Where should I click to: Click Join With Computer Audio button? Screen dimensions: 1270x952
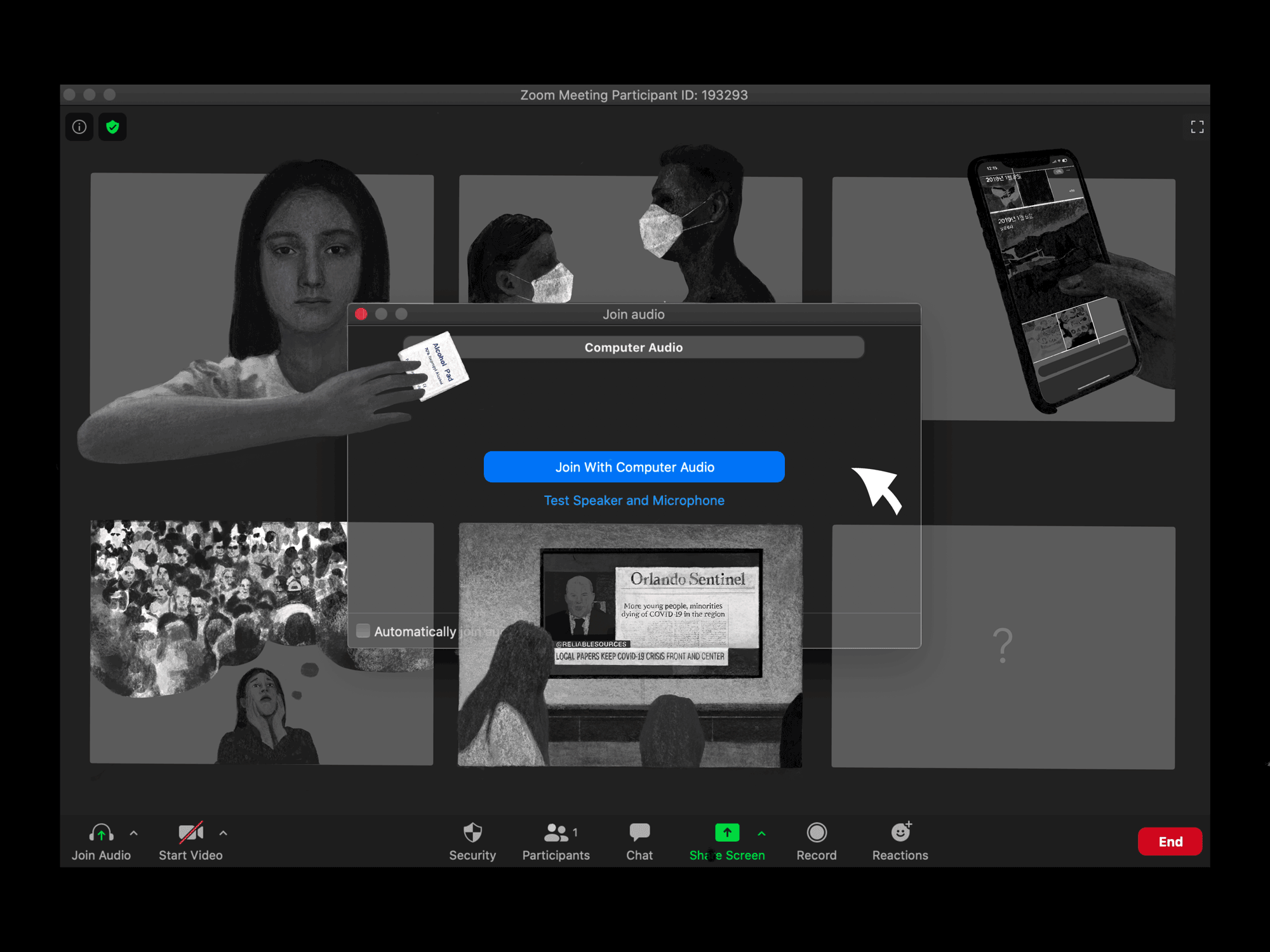tap(634, 467)
